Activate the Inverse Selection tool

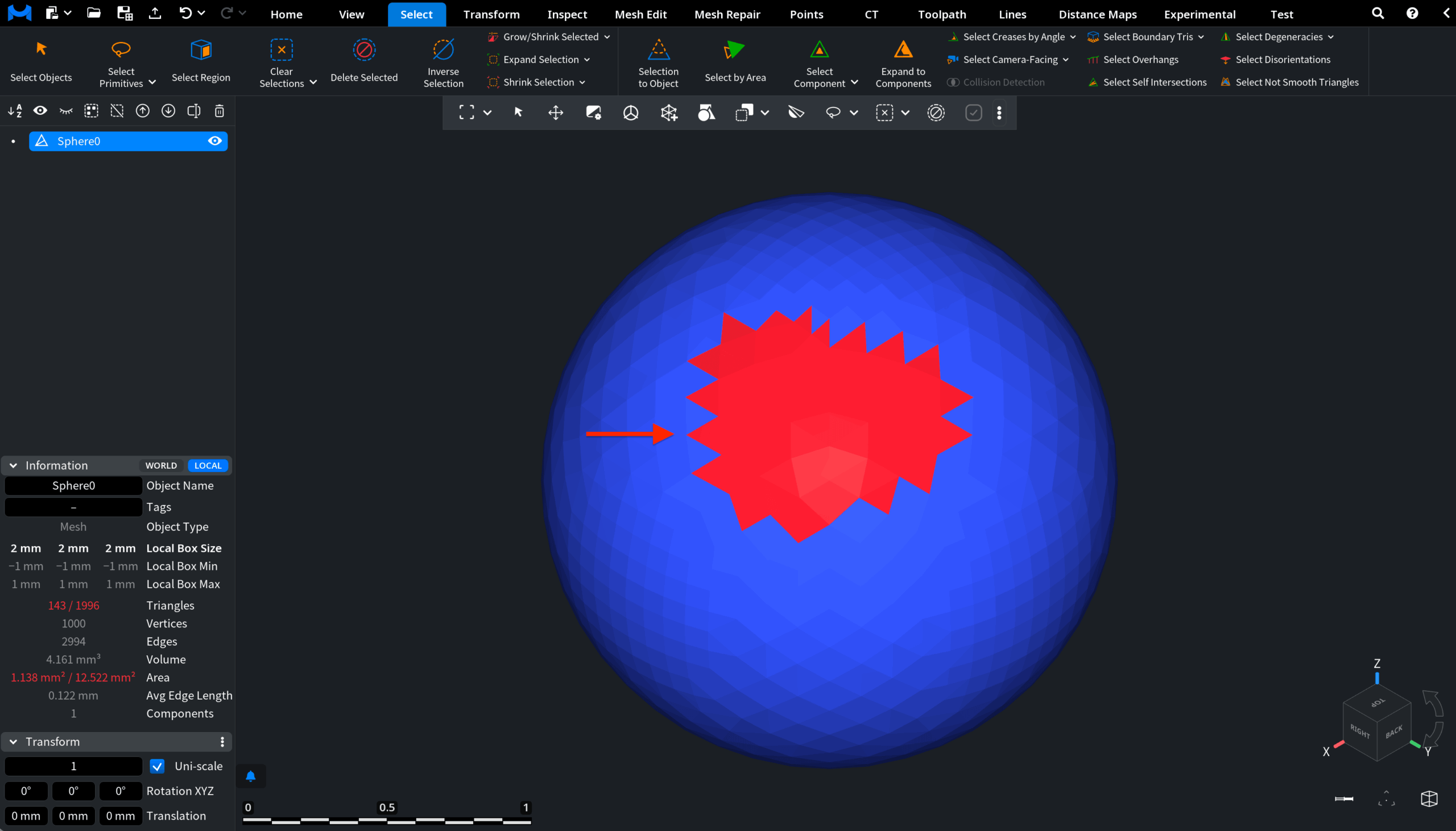click(442, 50)
